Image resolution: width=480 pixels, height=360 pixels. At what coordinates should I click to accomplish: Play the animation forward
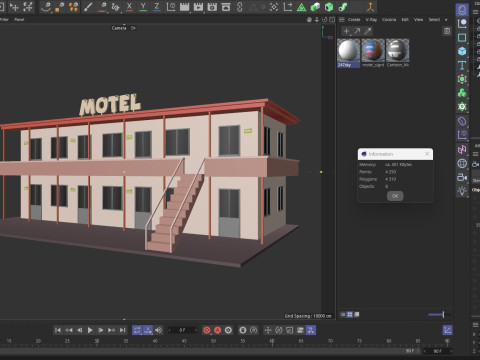coord(90,330)
